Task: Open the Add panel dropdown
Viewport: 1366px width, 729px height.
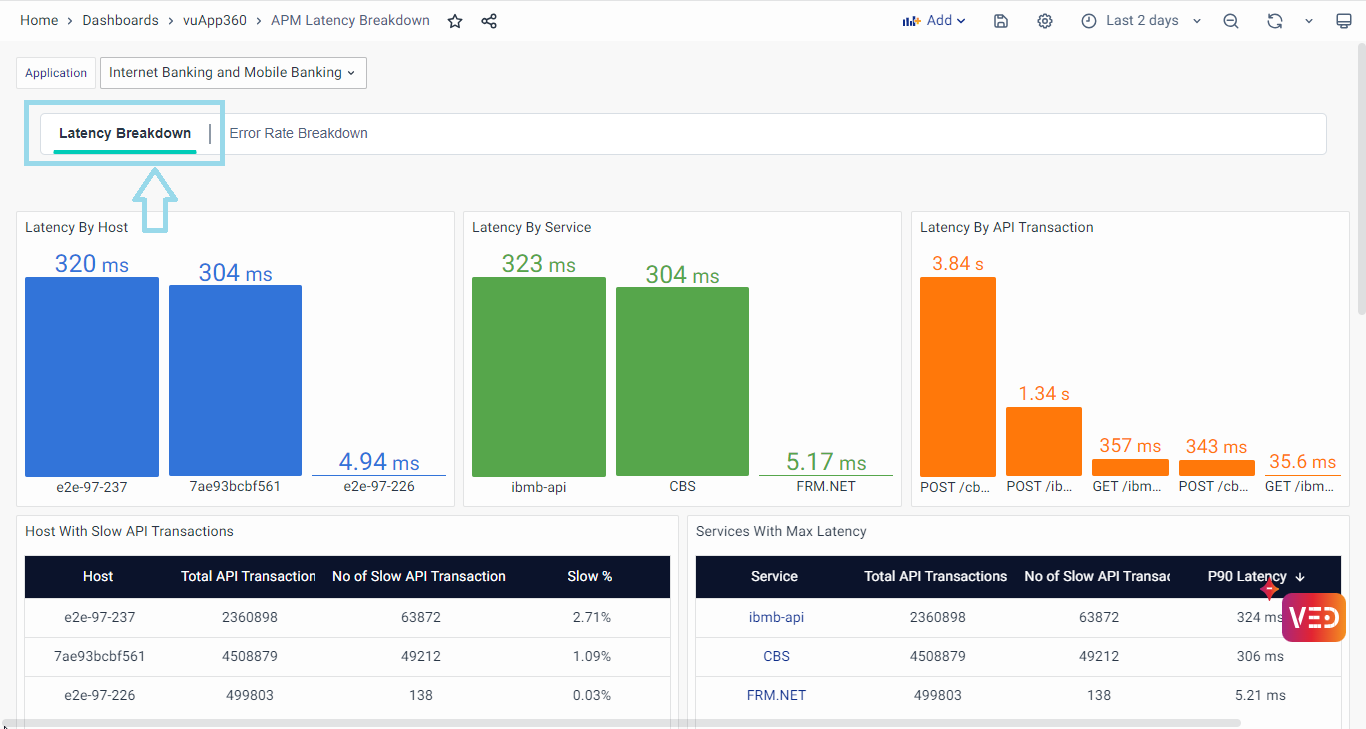Action: pos(934,21)
